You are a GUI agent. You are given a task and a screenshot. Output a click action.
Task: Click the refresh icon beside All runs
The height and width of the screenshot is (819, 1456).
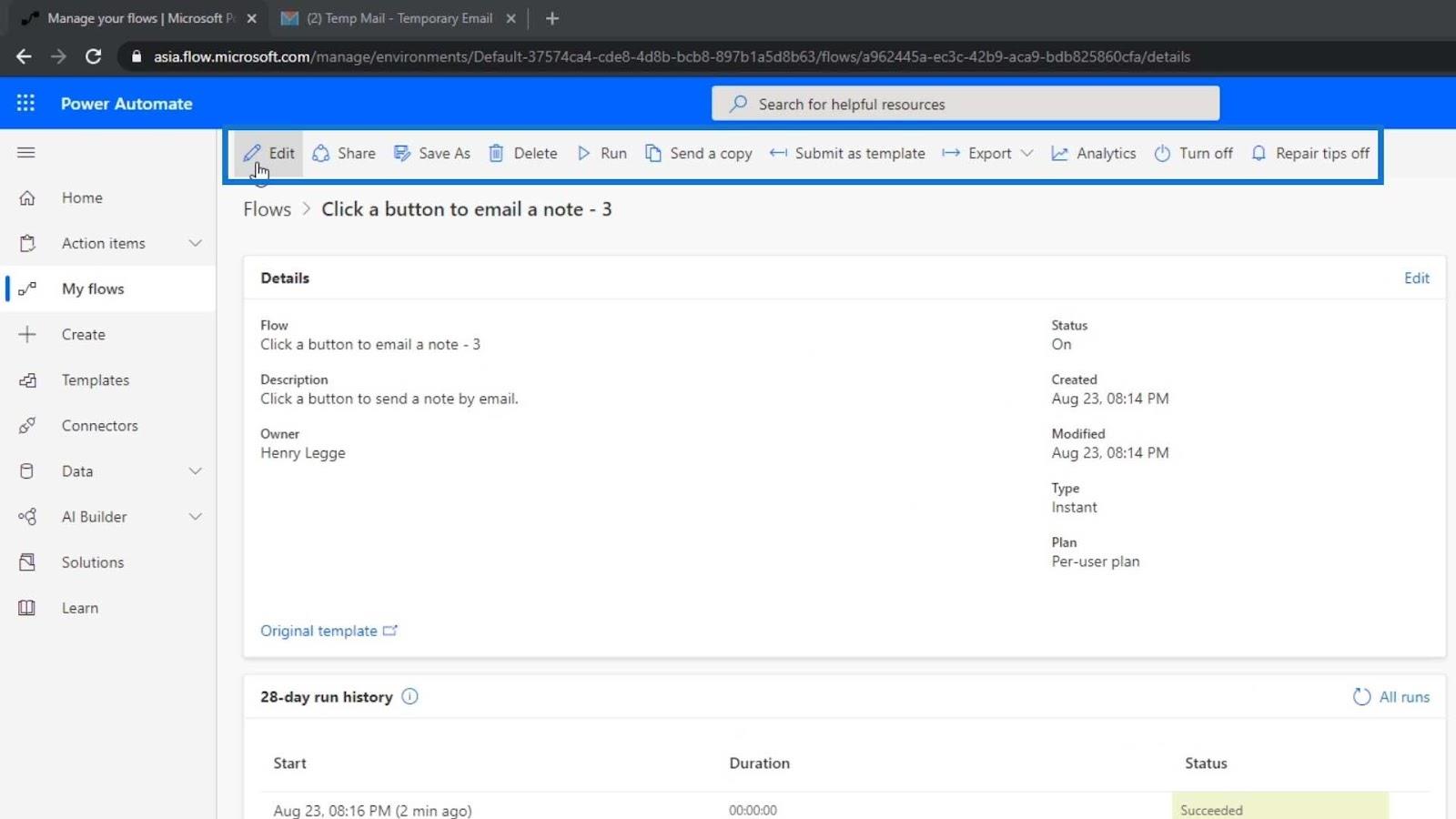point(1361,697)
